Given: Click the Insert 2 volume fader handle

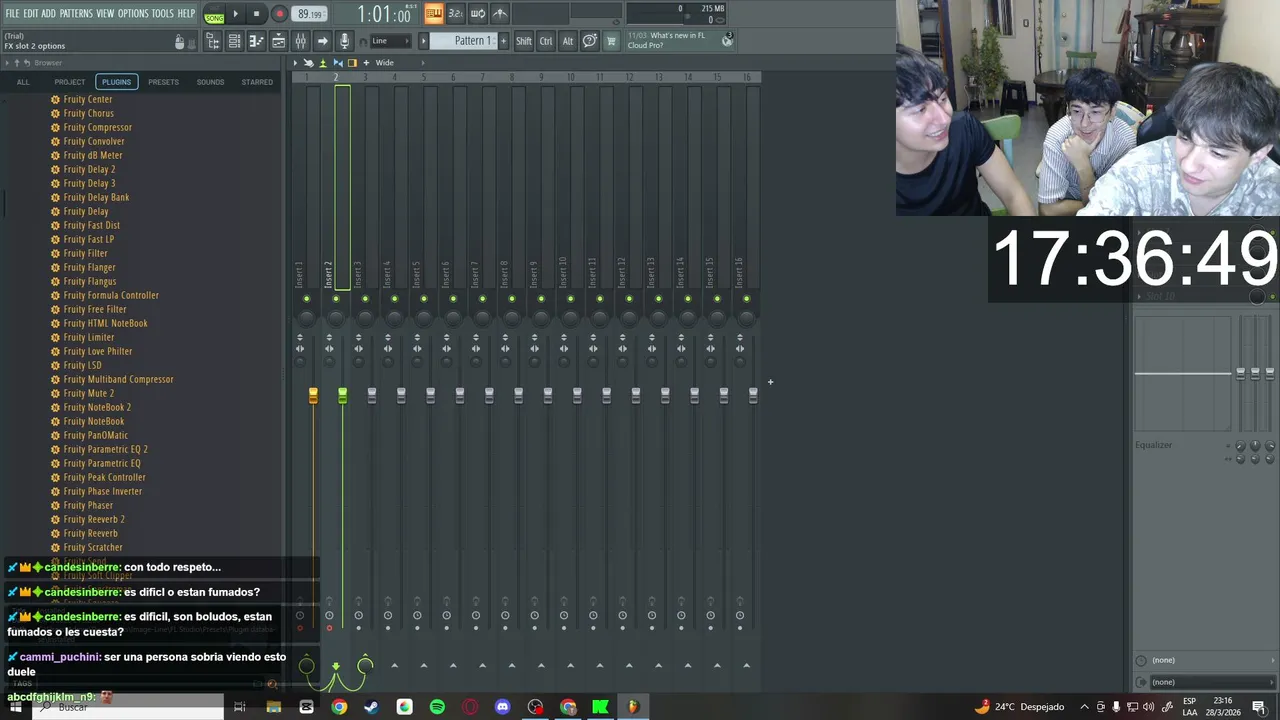Looking at the screenshot, I should pos(342,396).
